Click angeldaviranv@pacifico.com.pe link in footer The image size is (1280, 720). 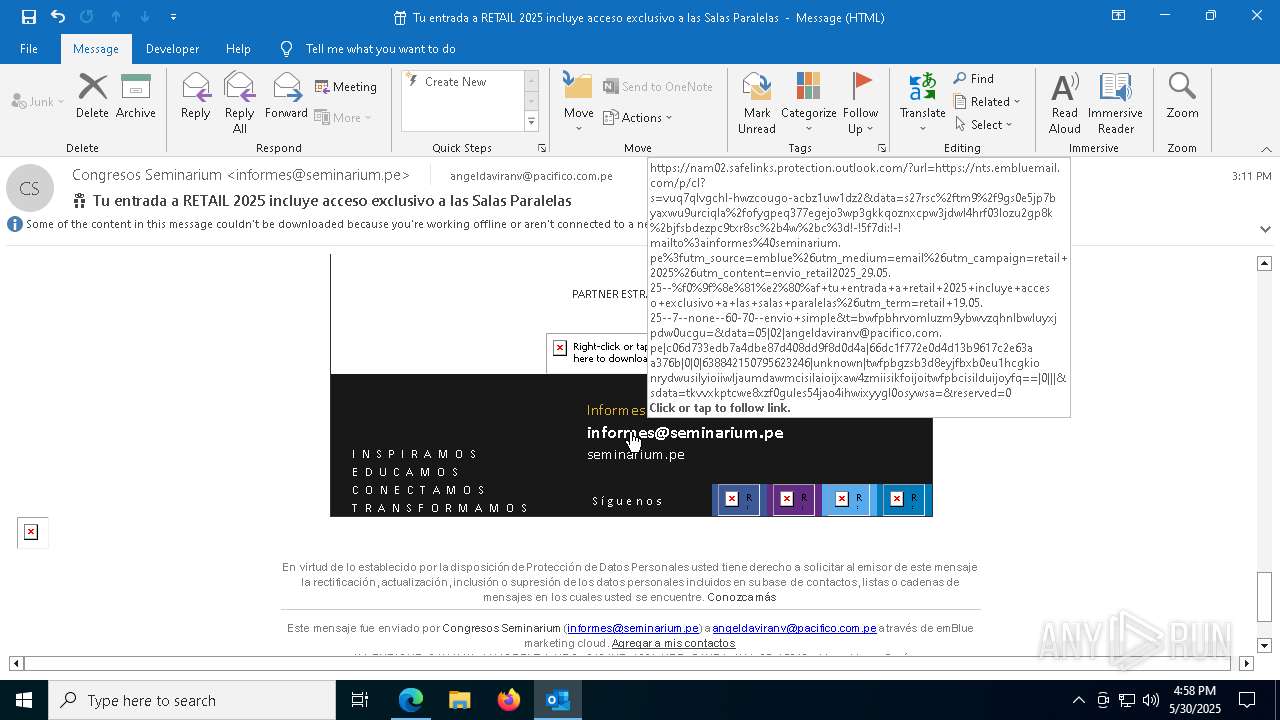pos(794,628)
